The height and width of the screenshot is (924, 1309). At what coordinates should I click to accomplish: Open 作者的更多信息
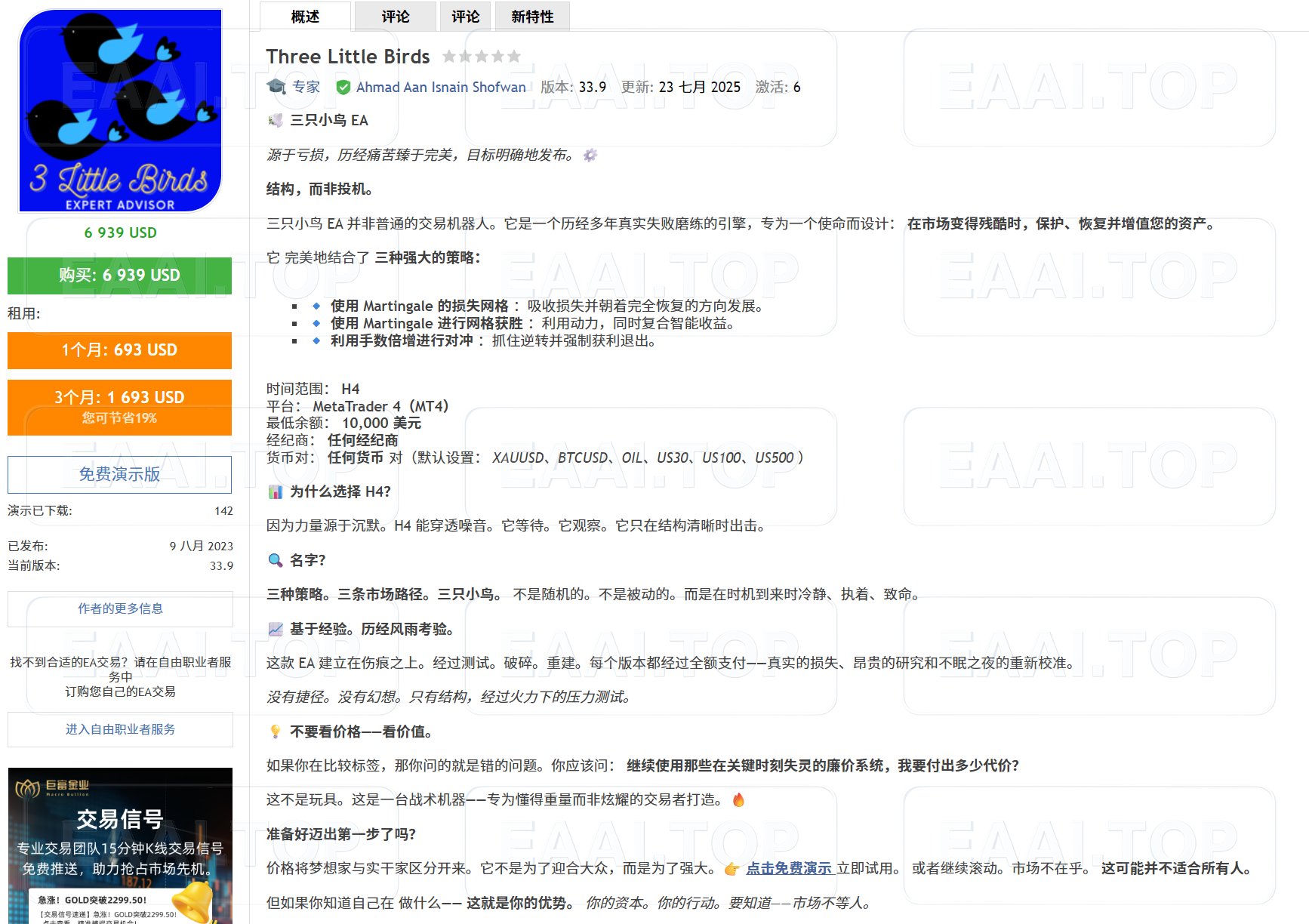coord(120,608)
